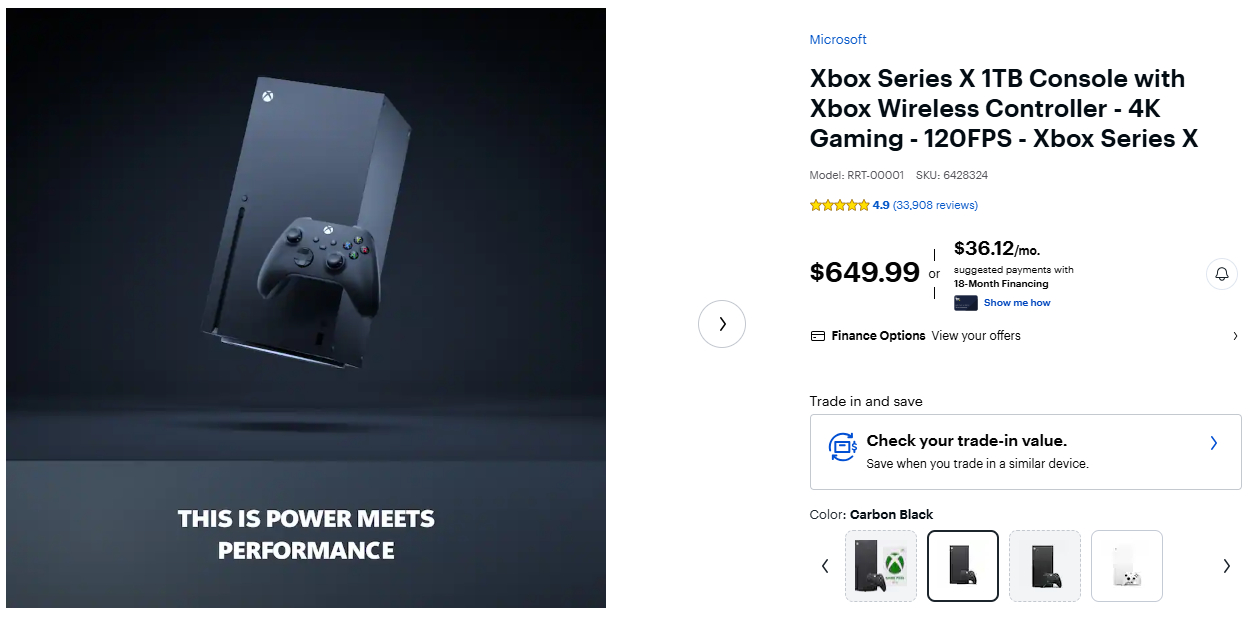Click the Show me how link

1017,303
